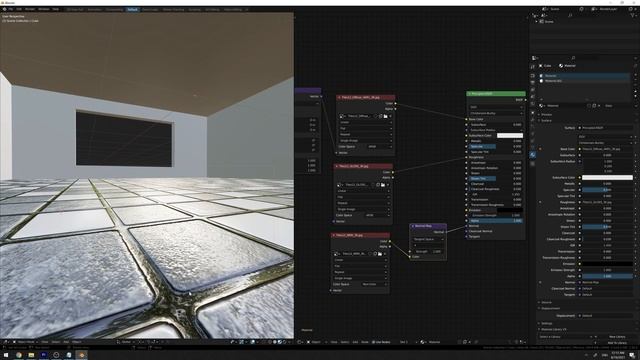Switch viewport to Rendered shading mode
The image size is (640, 360).
(x=284, y=342)
